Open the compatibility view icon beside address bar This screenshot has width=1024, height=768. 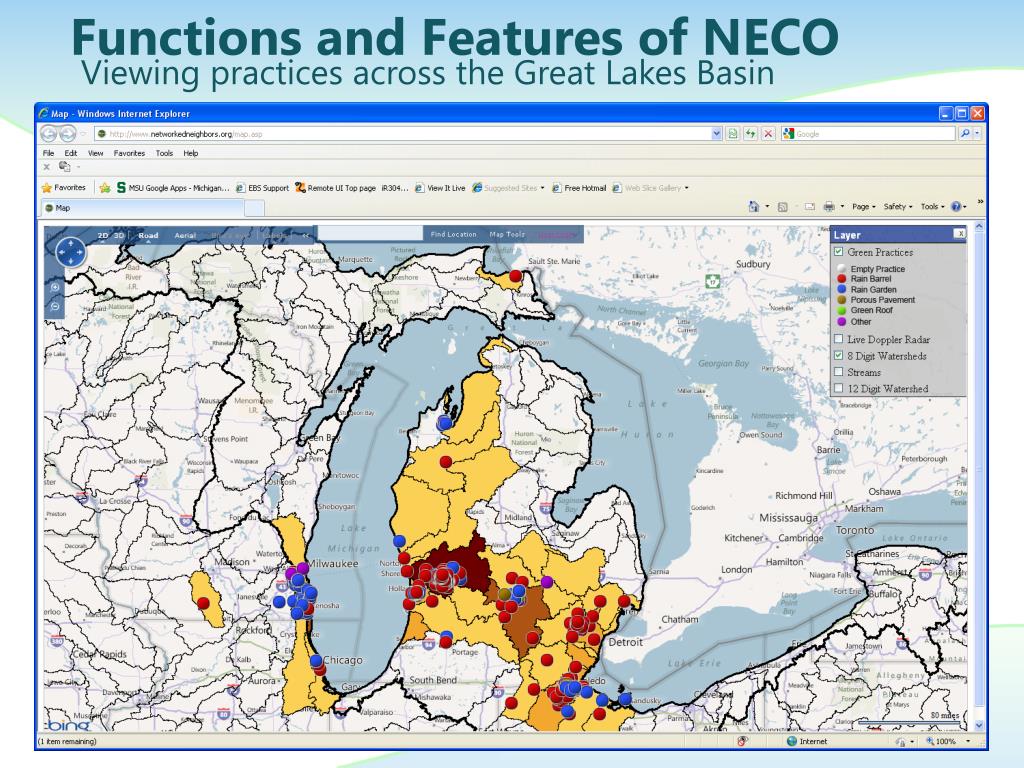733,134
